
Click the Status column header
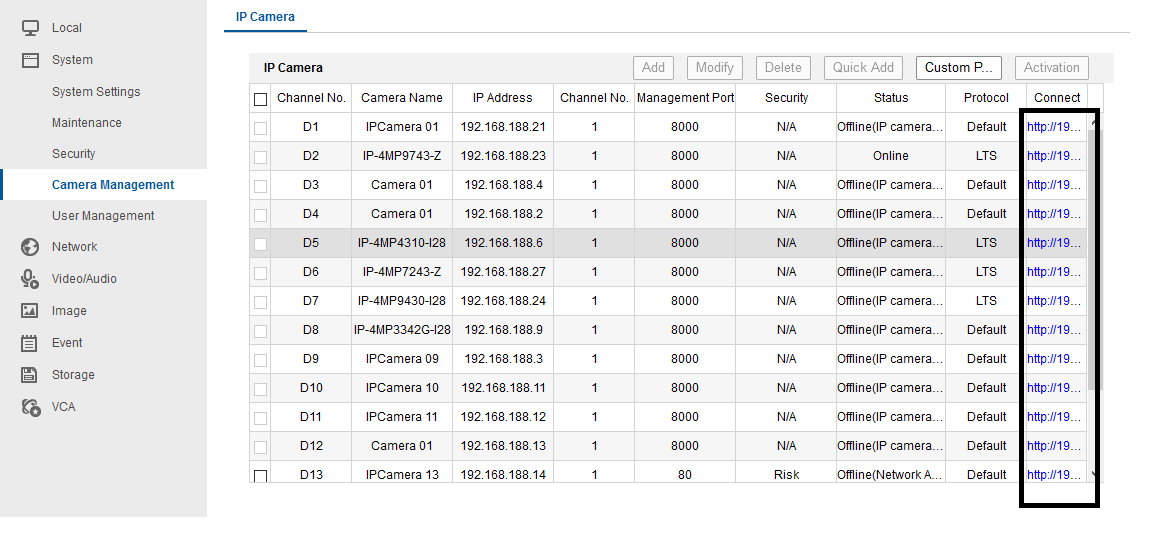(x=891, y=98)
